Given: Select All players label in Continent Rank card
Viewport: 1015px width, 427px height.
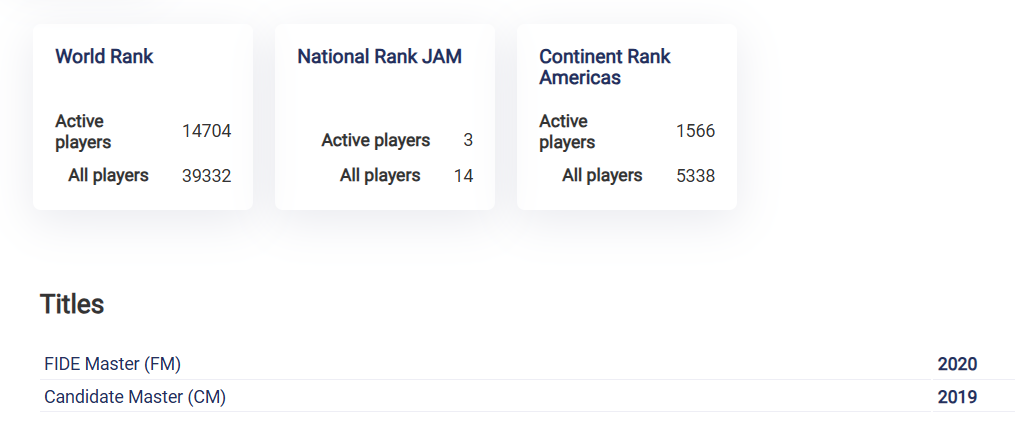Looking at the screenshot, I should click(x=602, y=175).
